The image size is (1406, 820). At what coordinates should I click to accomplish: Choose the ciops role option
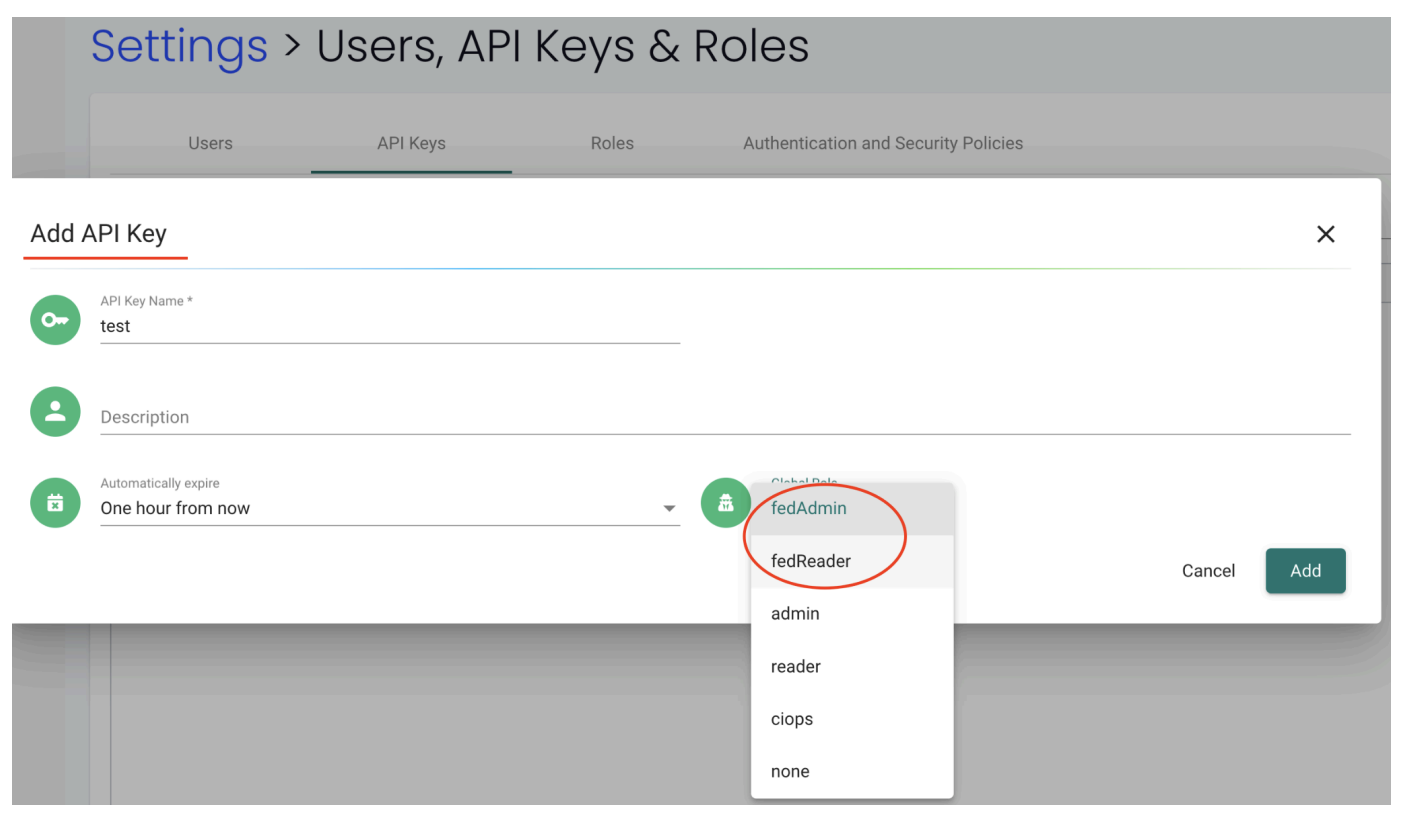tap(852, 719)
